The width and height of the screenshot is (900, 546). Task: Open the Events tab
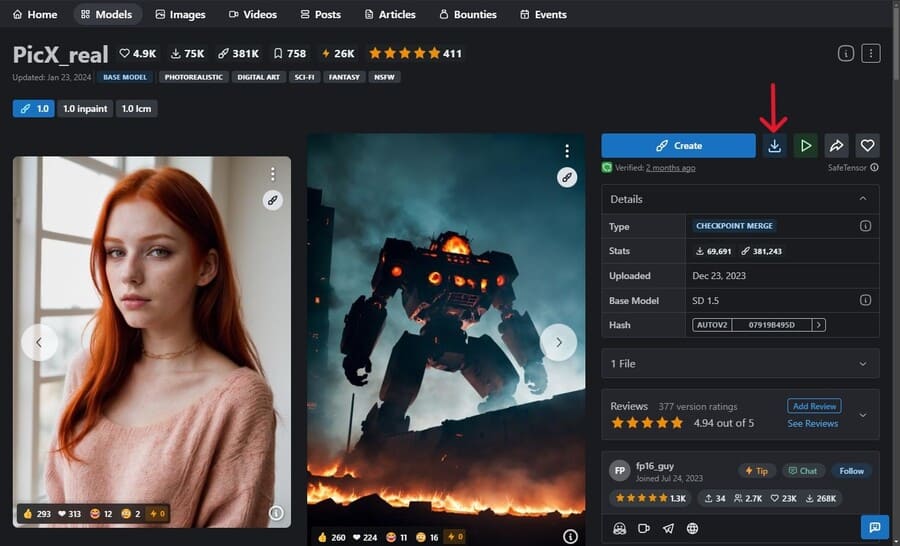pos(543,14)
